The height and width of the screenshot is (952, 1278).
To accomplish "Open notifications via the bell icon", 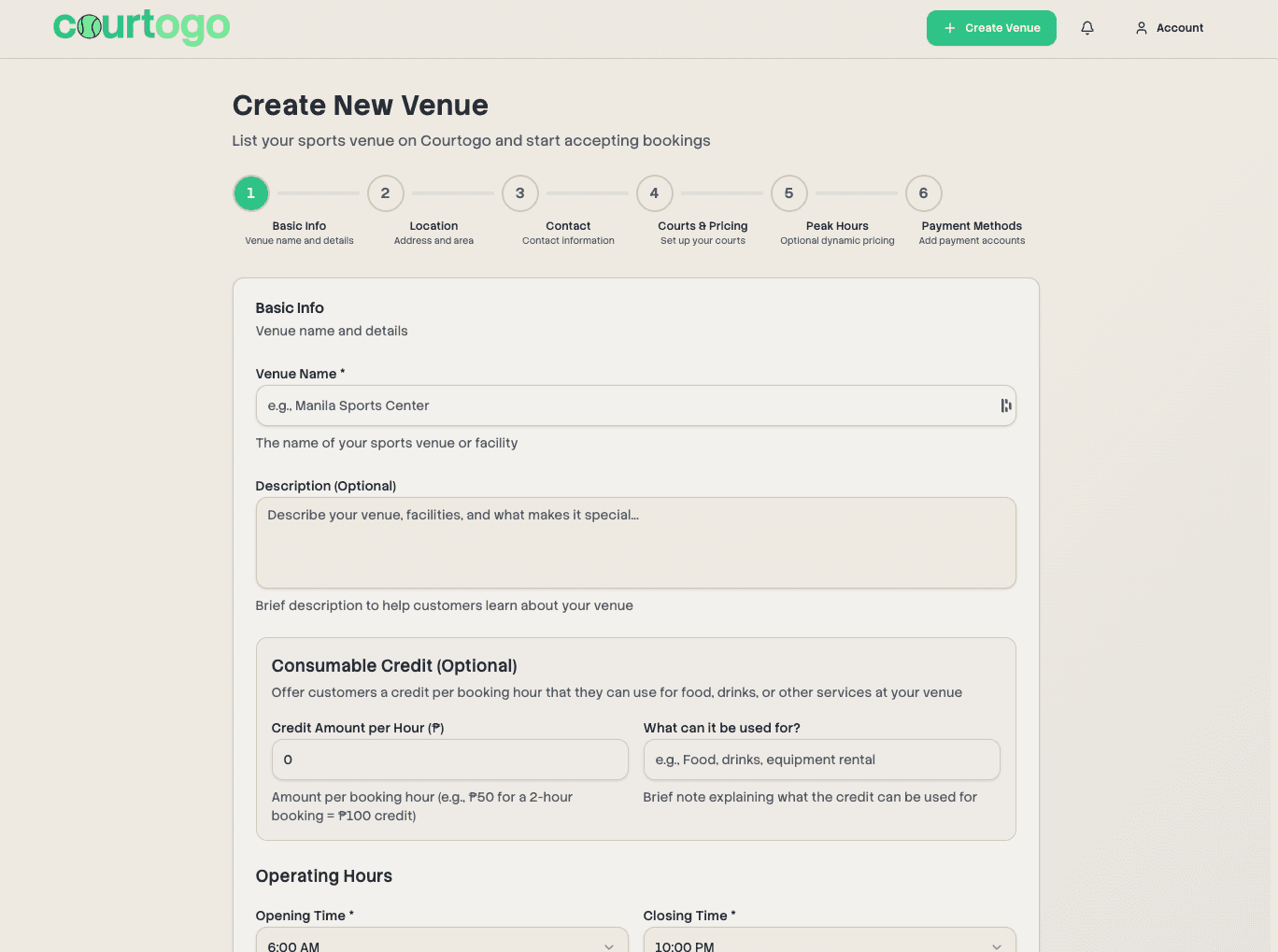I will pyautogui.click(x=1086, y=28).
